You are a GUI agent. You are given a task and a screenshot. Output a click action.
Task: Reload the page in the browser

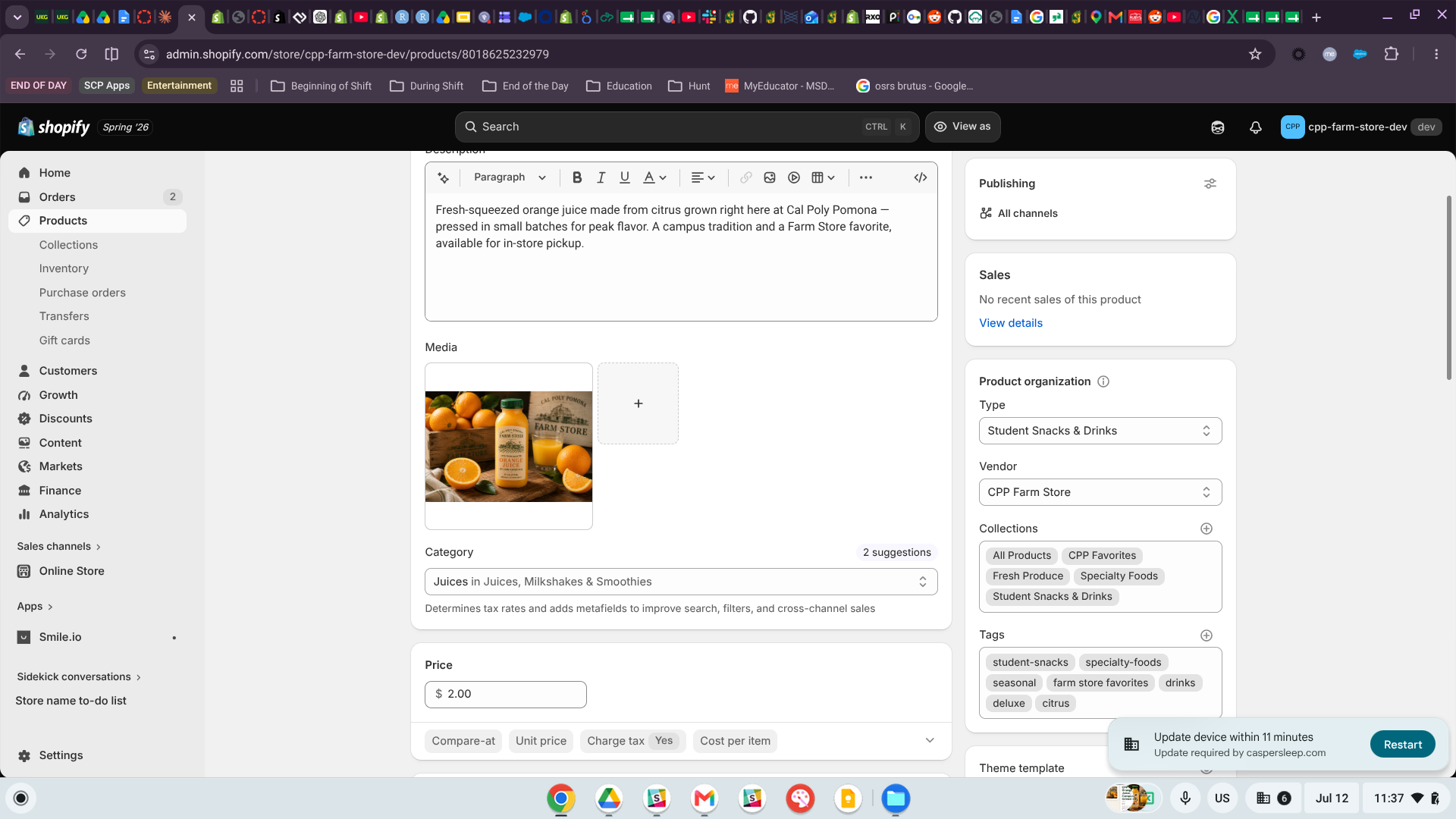pyautogui.click(x=81, y=54)
